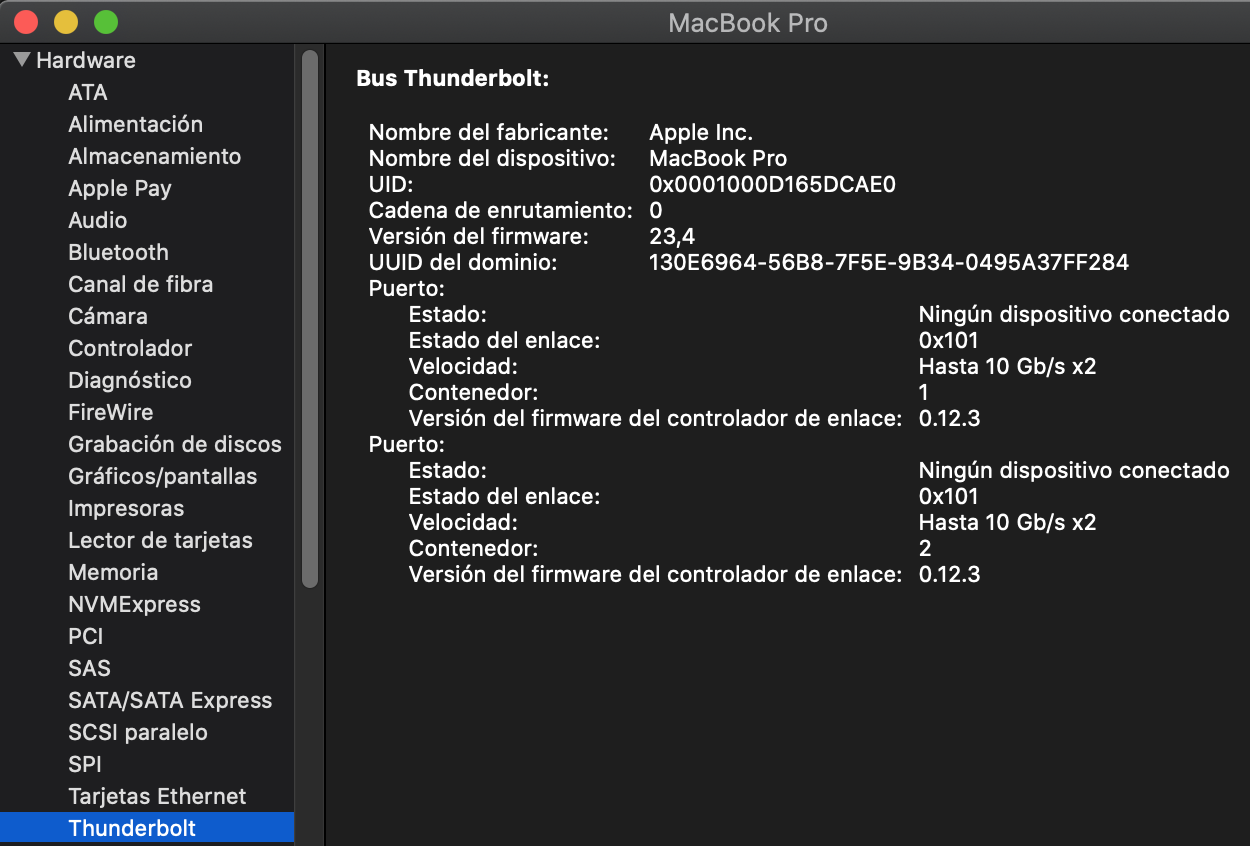Select Audio in the hardware list
The height and width of the screenshot is (846, 1250).
(x=97, y=220)
